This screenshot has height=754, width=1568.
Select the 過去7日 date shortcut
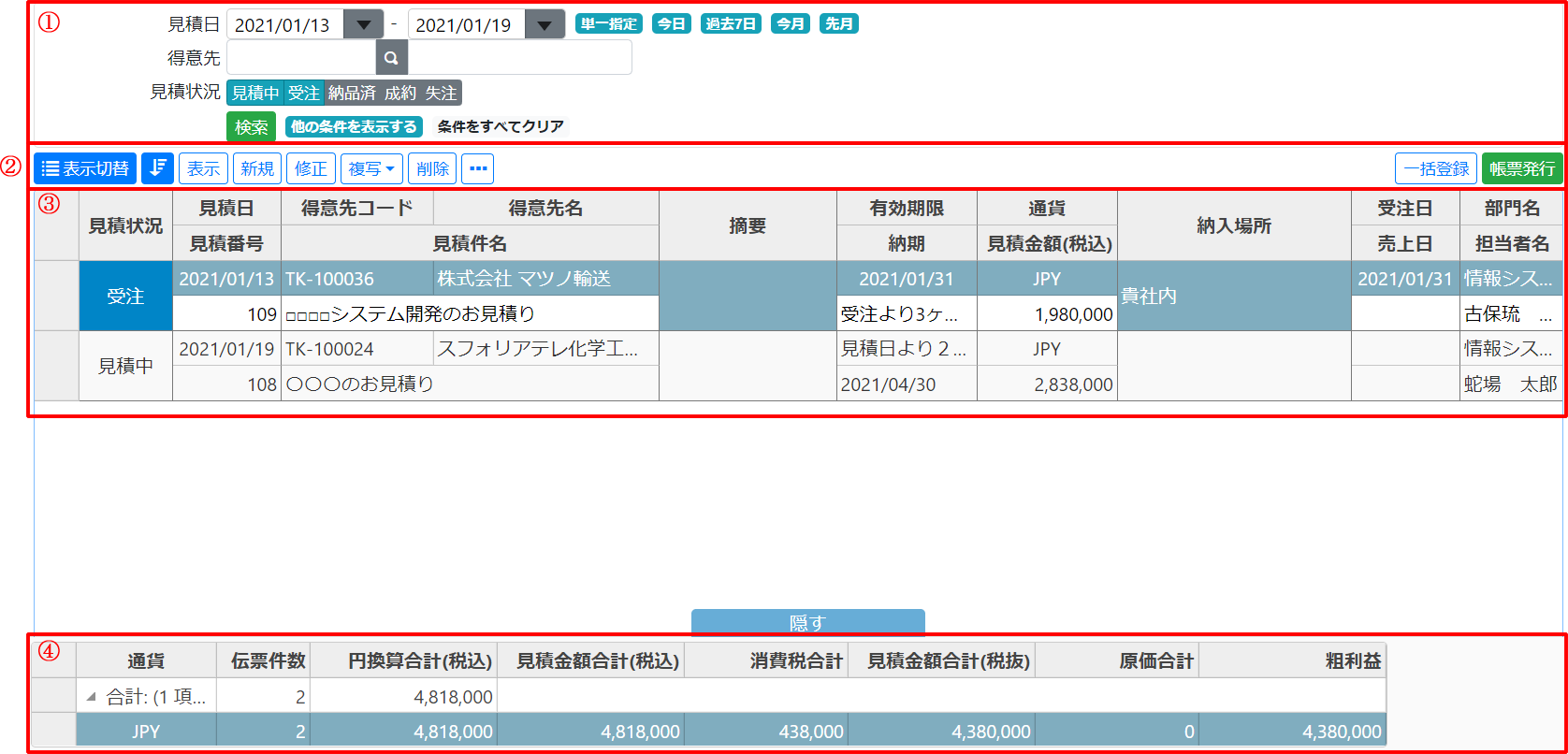point(731,24)
